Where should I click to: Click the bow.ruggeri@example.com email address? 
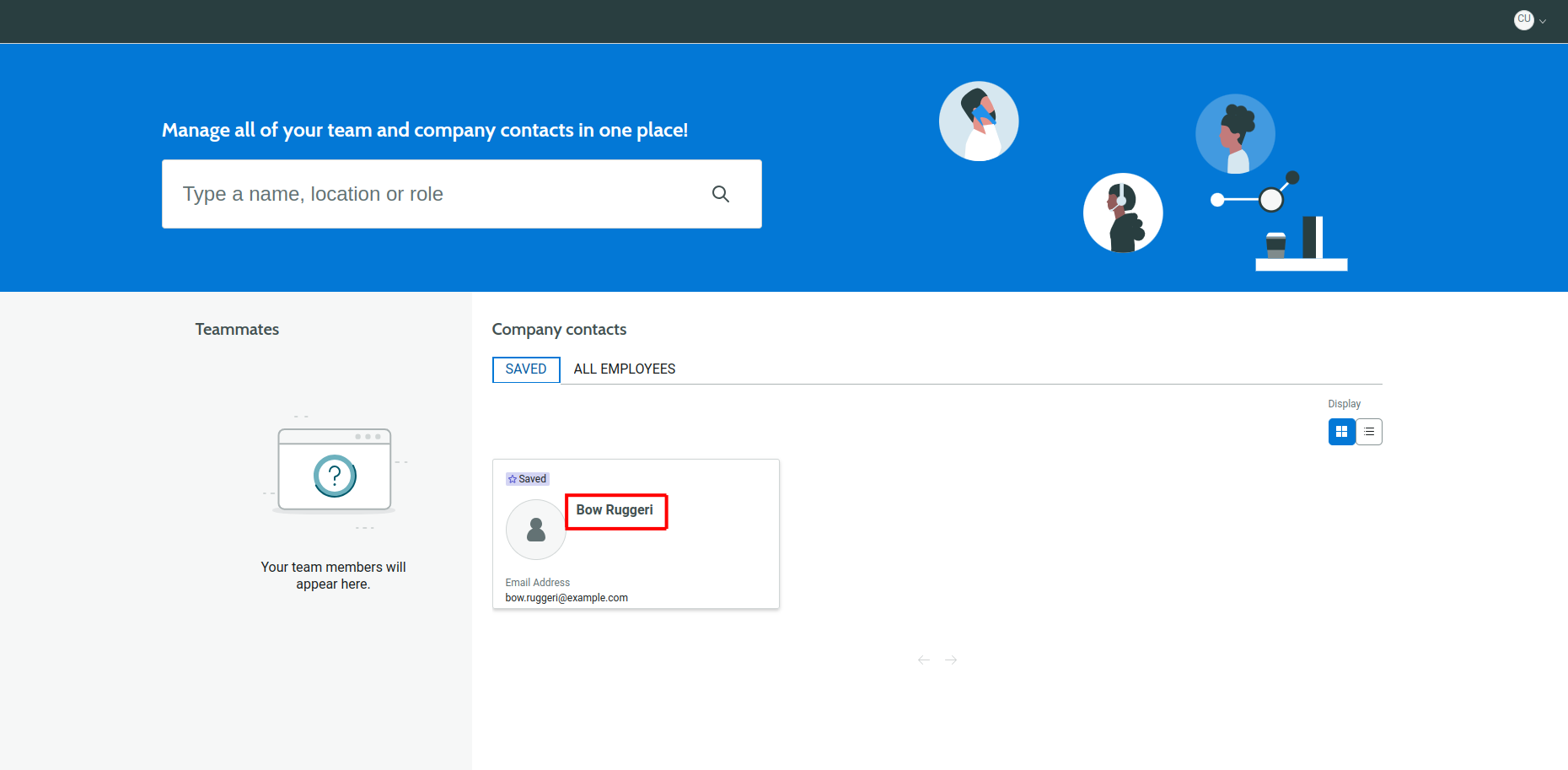[x=567, y=598]
